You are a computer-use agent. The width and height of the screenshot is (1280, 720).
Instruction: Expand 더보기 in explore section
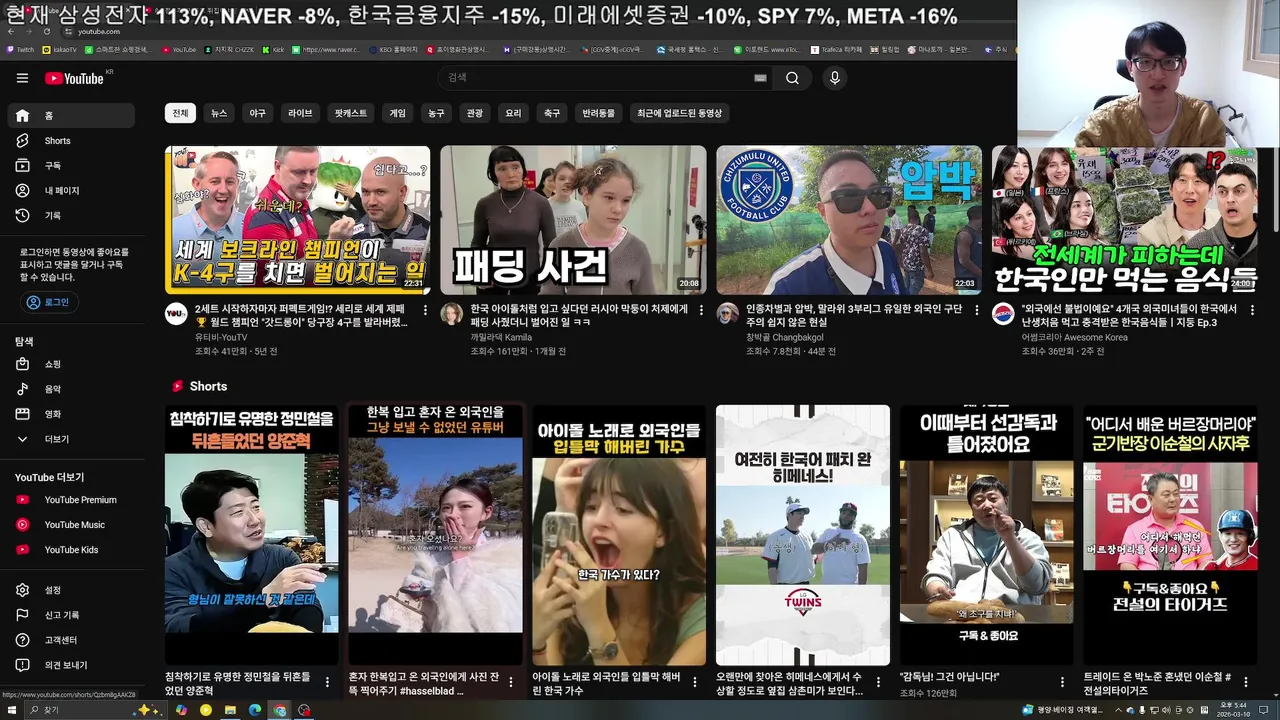70,439
